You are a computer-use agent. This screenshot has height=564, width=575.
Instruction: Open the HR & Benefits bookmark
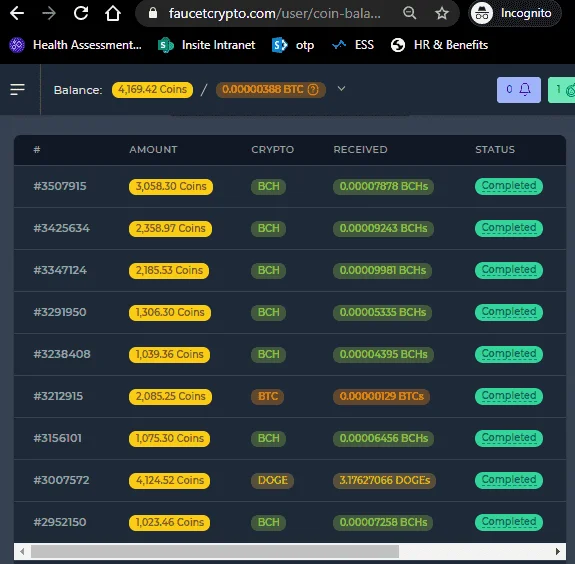tap(439, 45)
